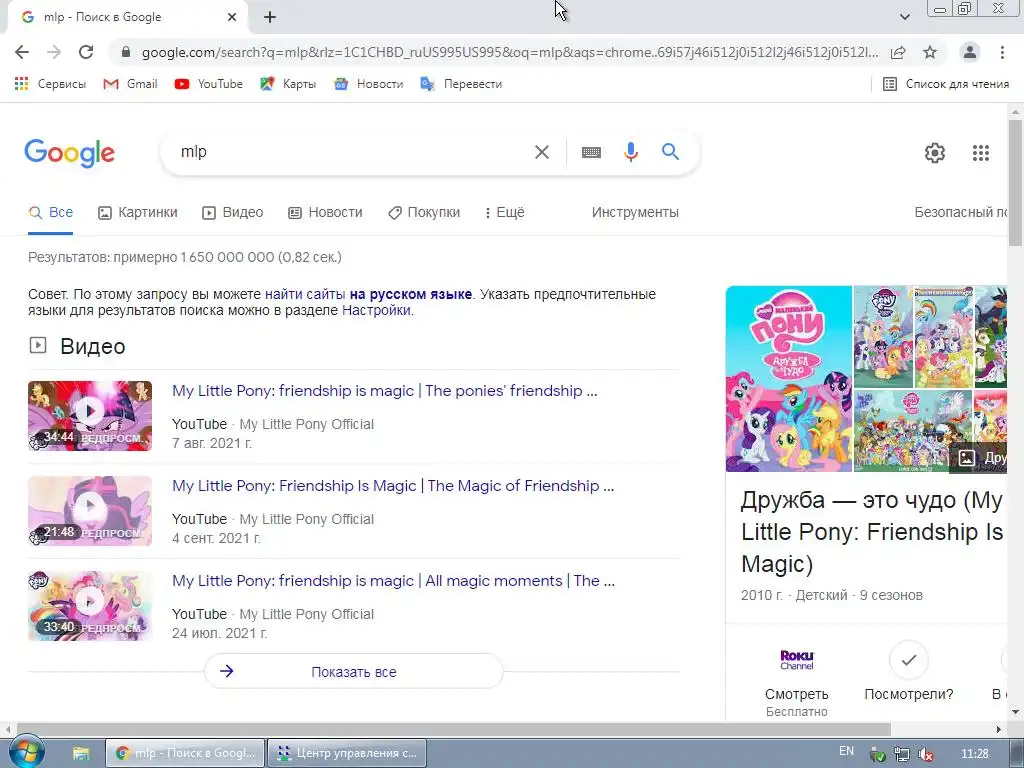The width and height of the screenshot is (1024, 768).
Task: Play the 33:40 video thumbnail
Action: (x=90, y=605)
